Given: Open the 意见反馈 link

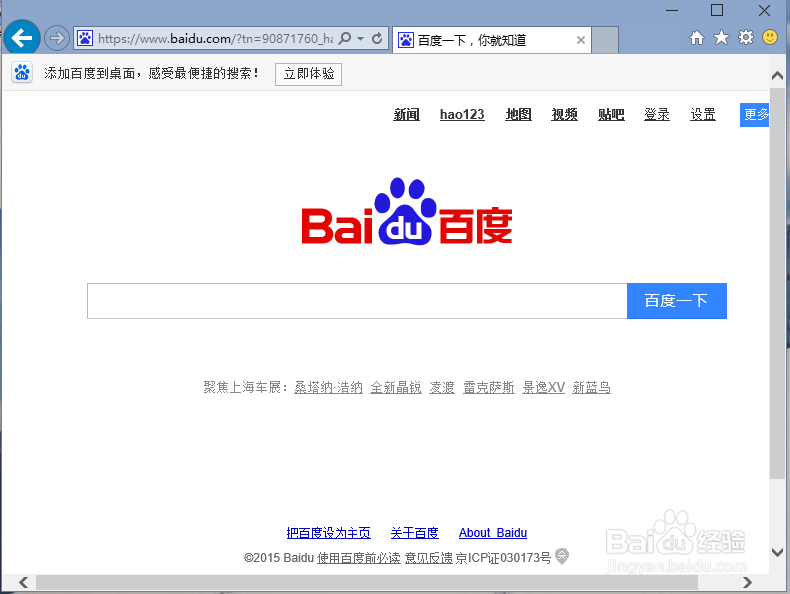Looking at the screenshot, I should coord(429,558).
